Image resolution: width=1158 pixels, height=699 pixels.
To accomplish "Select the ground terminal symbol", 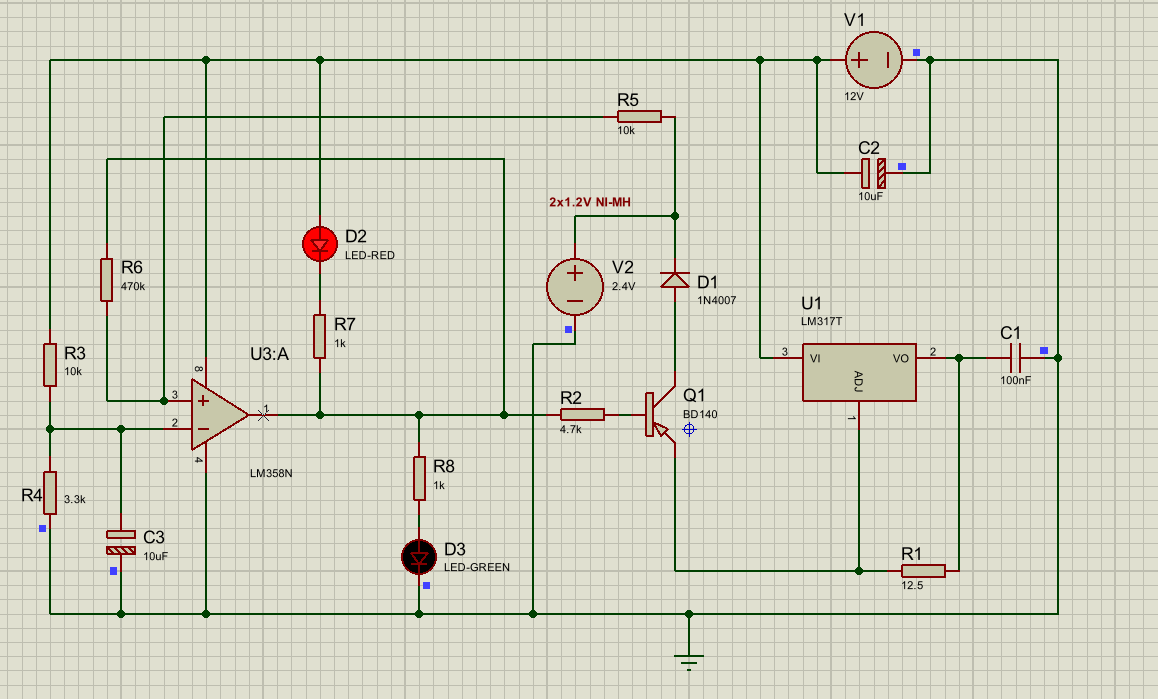I will [688, 657].
